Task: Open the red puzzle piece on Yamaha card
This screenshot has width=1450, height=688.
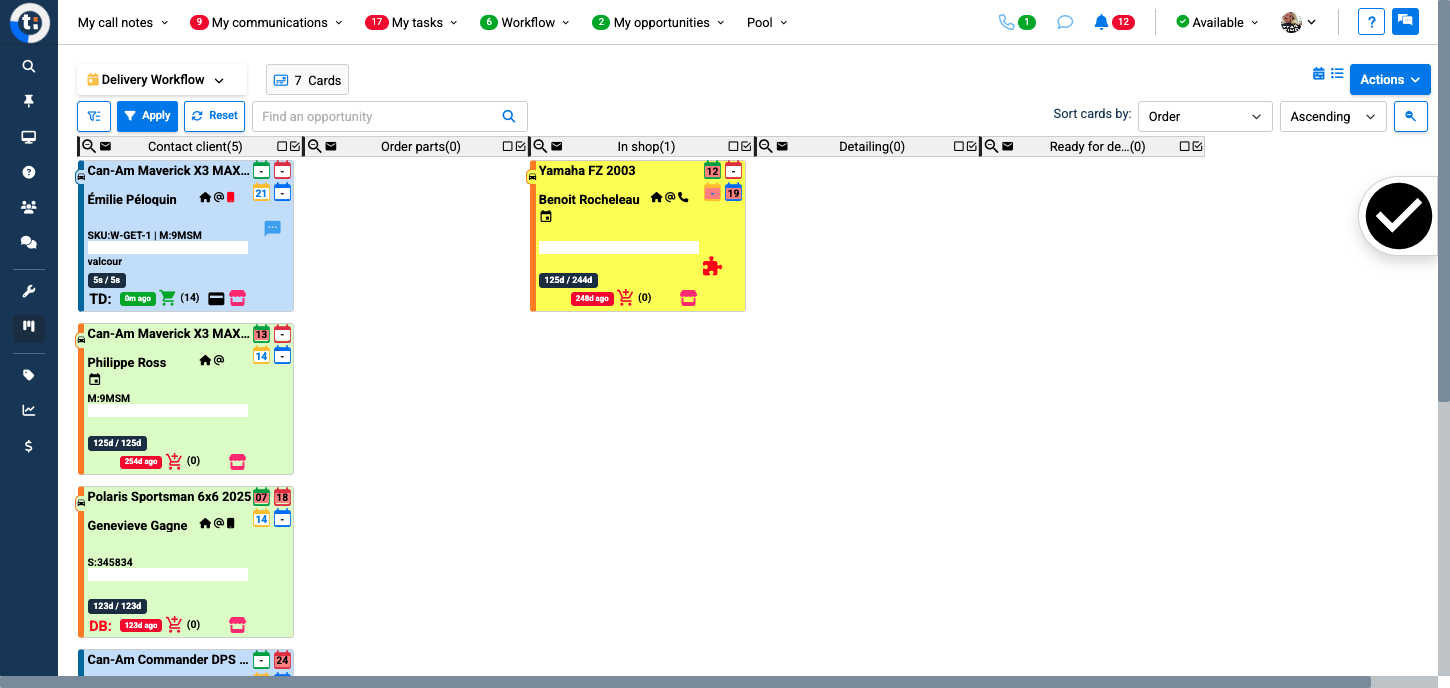Action: [x=712, y=266]
